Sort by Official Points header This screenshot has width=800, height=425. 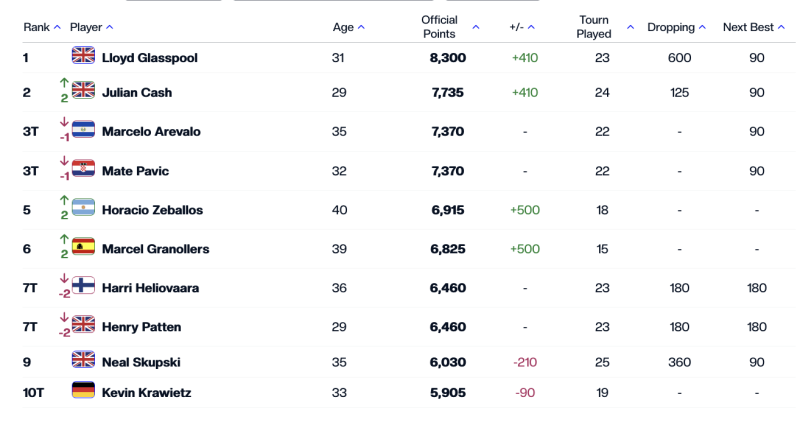[449, 27]
